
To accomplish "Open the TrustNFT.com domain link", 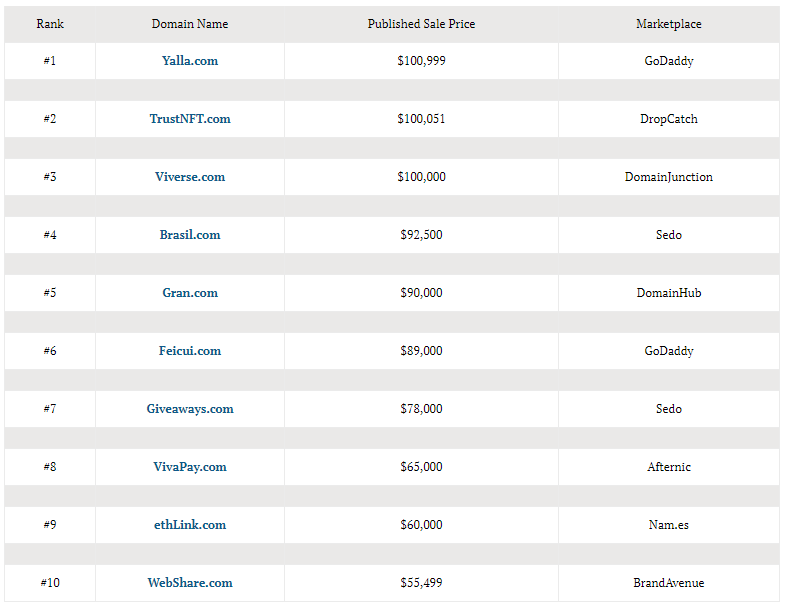I will [189, 119].
